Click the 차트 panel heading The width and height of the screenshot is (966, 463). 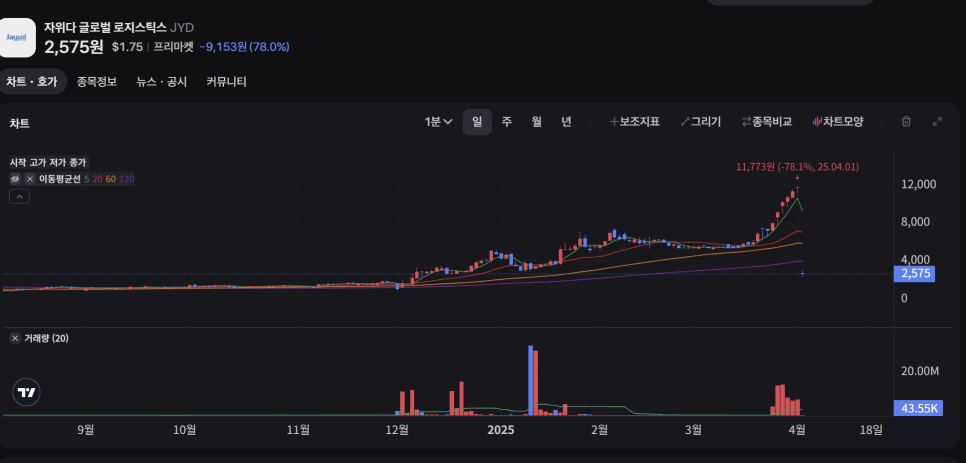[x=19, y=123]
